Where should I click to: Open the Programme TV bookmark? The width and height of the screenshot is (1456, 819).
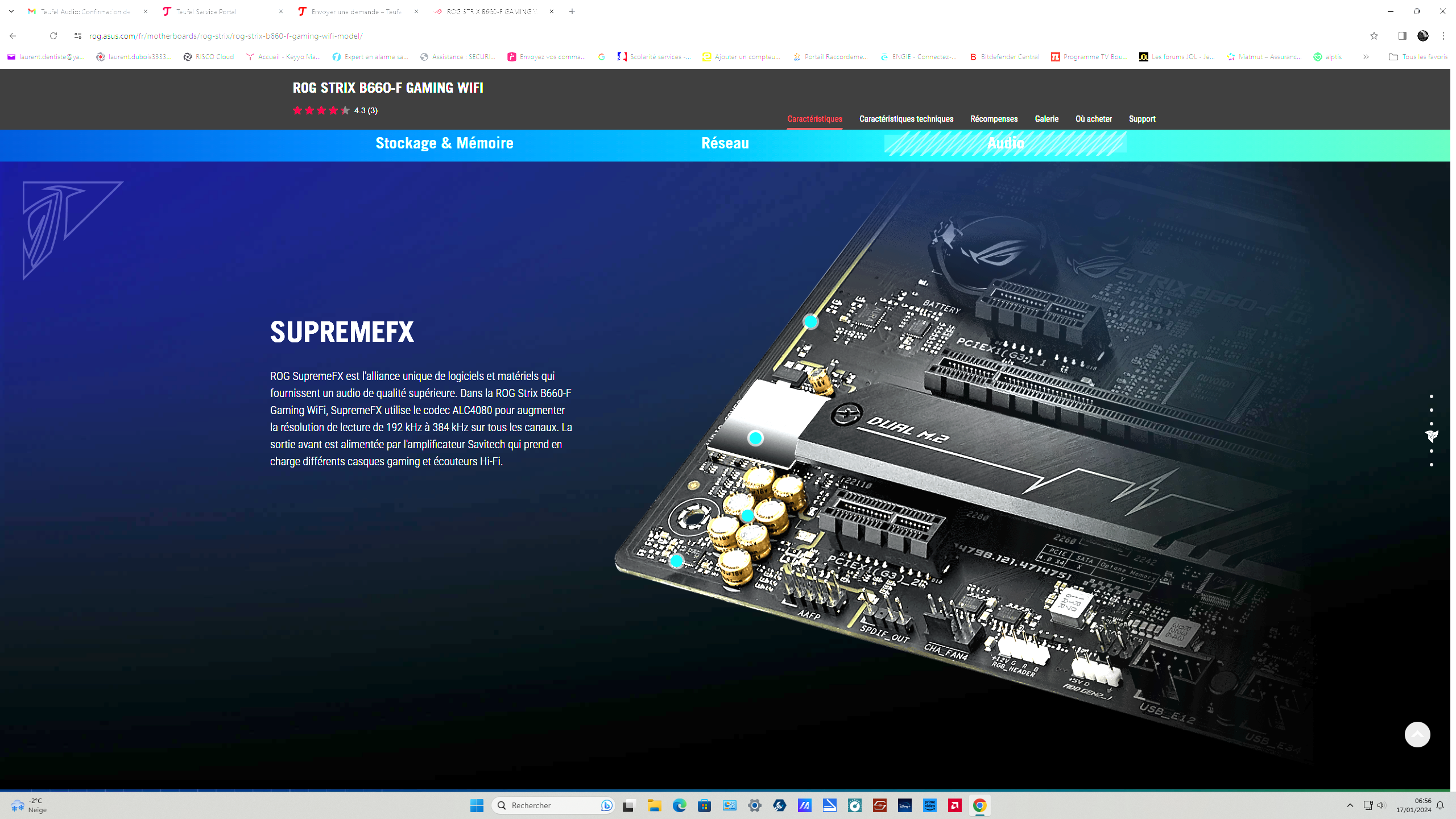click(1089, 57)
